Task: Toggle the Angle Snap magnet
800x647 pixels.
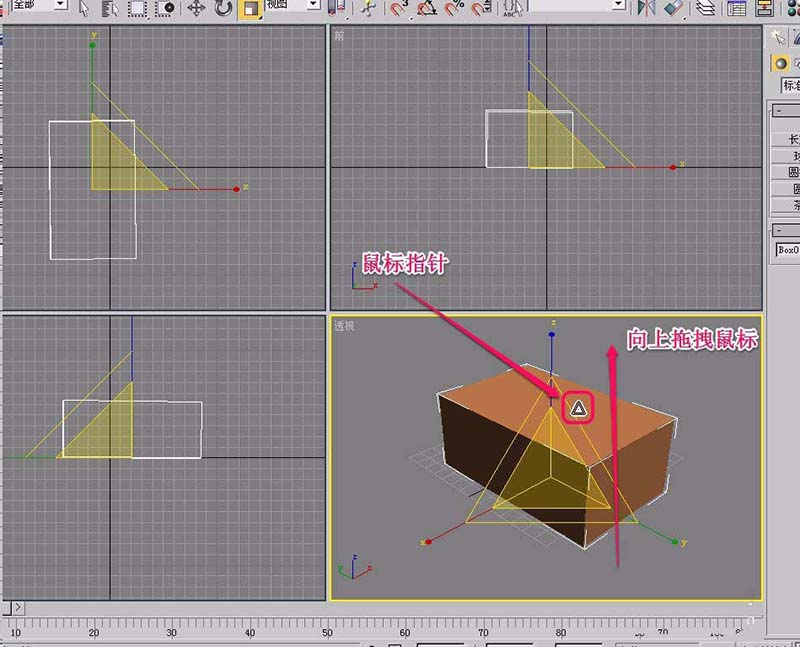Action: [x=427, y=8]
